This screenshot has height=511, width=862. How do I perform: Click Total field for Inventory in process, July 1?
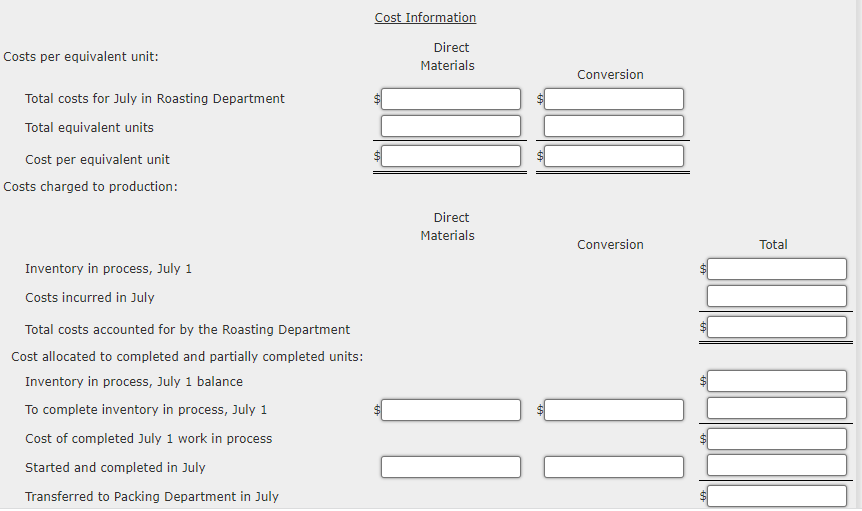coord(777,269)
